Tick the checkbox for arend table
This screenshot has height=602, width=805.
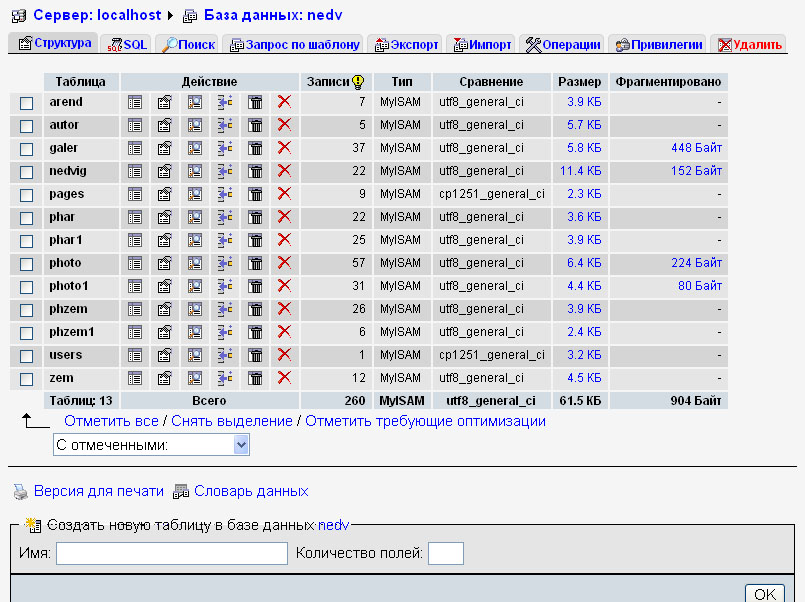tap(26, 103)
